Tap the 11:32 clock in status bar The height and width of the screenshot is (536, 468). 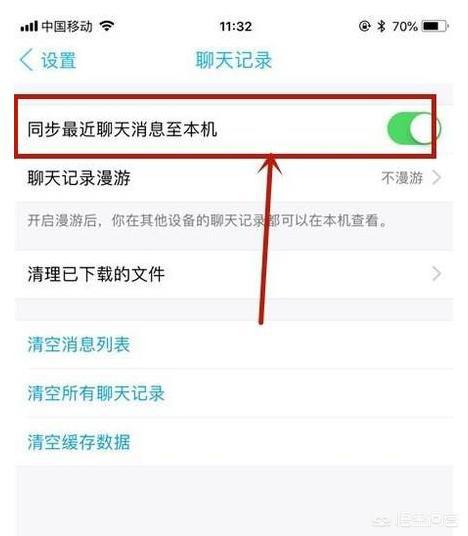click(236, 26)
